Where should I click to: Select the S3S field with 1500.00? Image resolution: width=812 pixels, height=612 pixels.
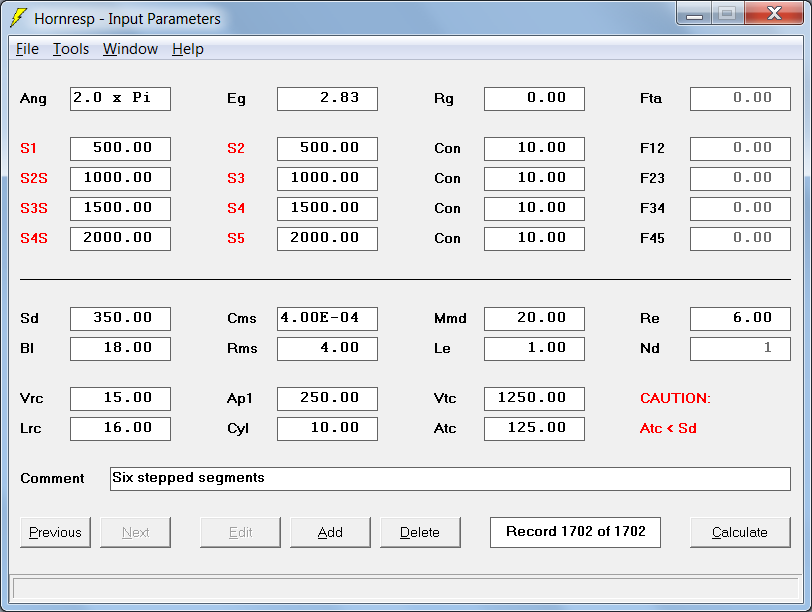(x=120, y=209)
